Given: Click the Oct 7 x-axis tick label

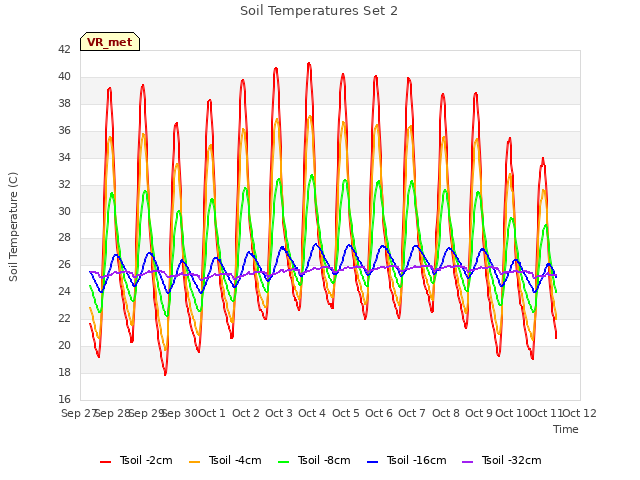Looking at the screenshot, I should point(412,413).
